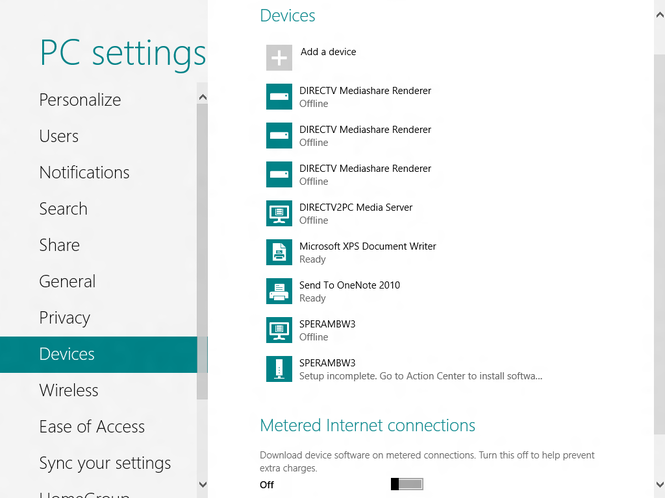Viewport: 665px width, 498px height.
Task: Select Send To OneNote 2010 text
Action: click(x=349, y=285)
